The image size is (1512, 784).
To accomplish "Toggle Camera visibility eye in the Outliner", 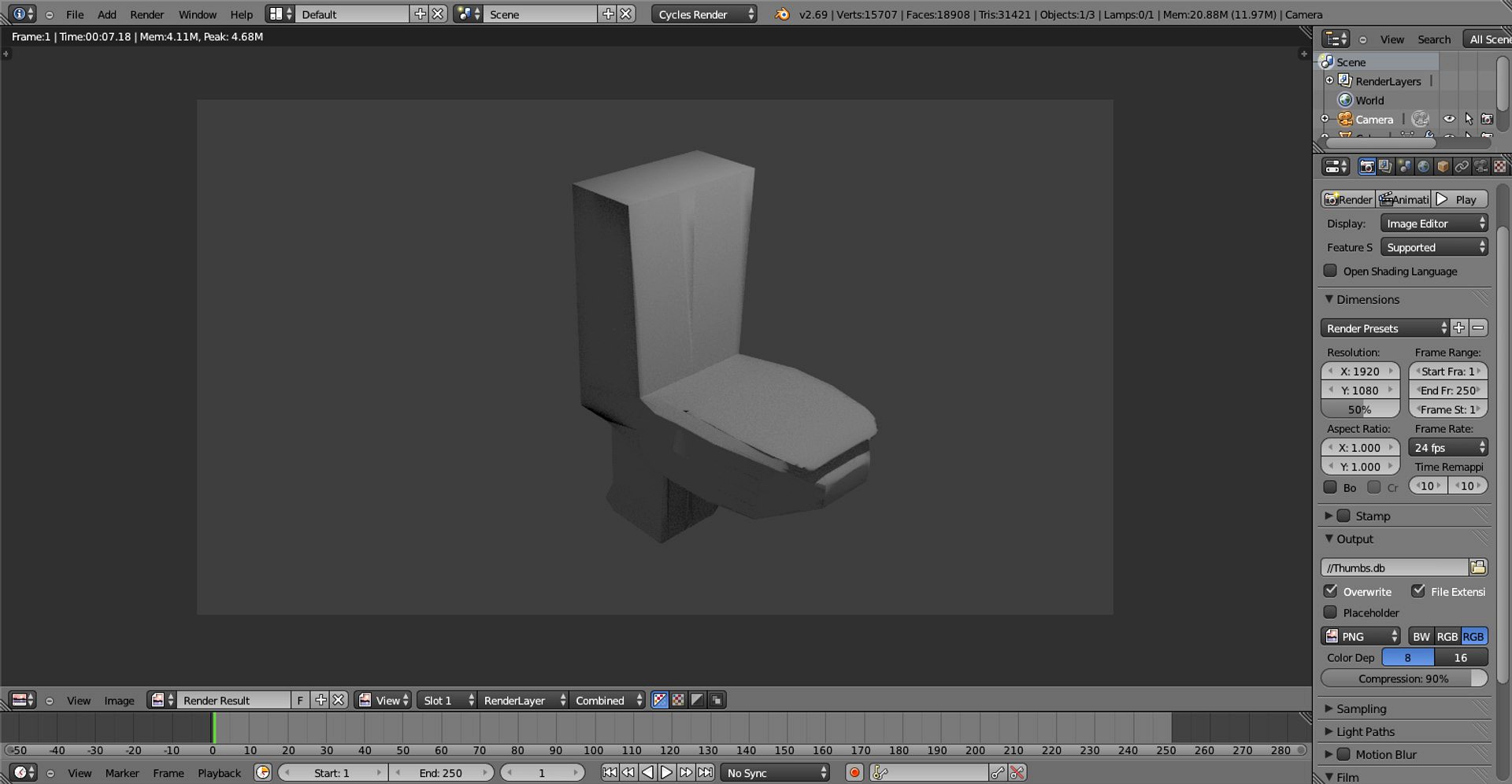I will 1450,118.
